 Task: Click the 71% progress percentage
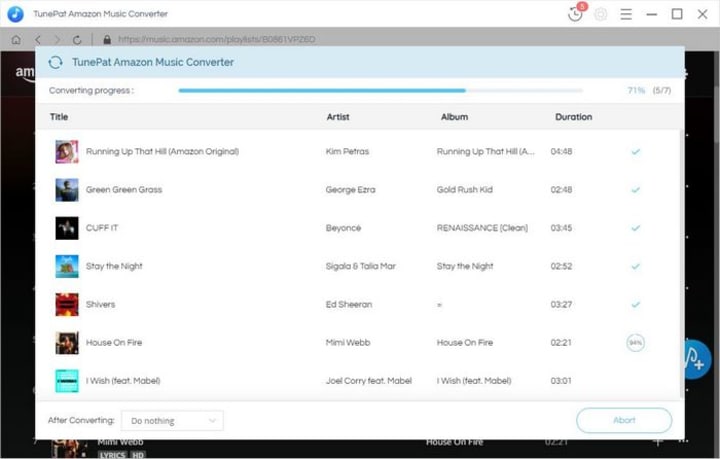click(636, 90)
